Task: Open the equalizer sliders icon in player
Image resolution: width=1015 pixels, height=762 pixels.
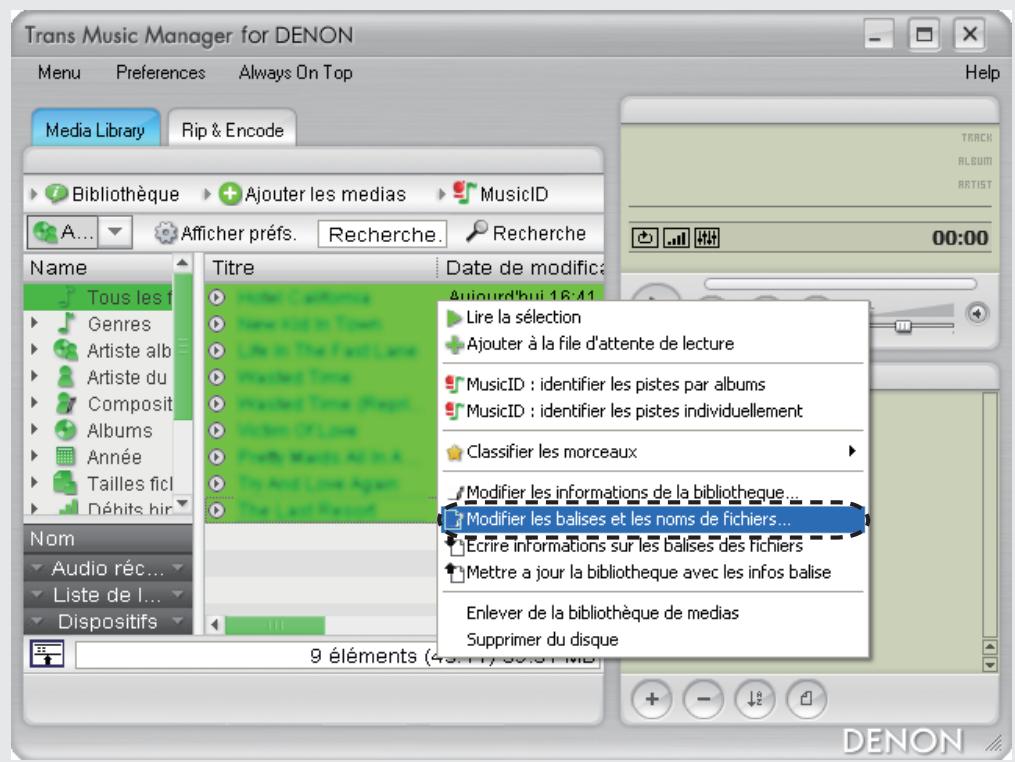Action: tap(706, 238)
